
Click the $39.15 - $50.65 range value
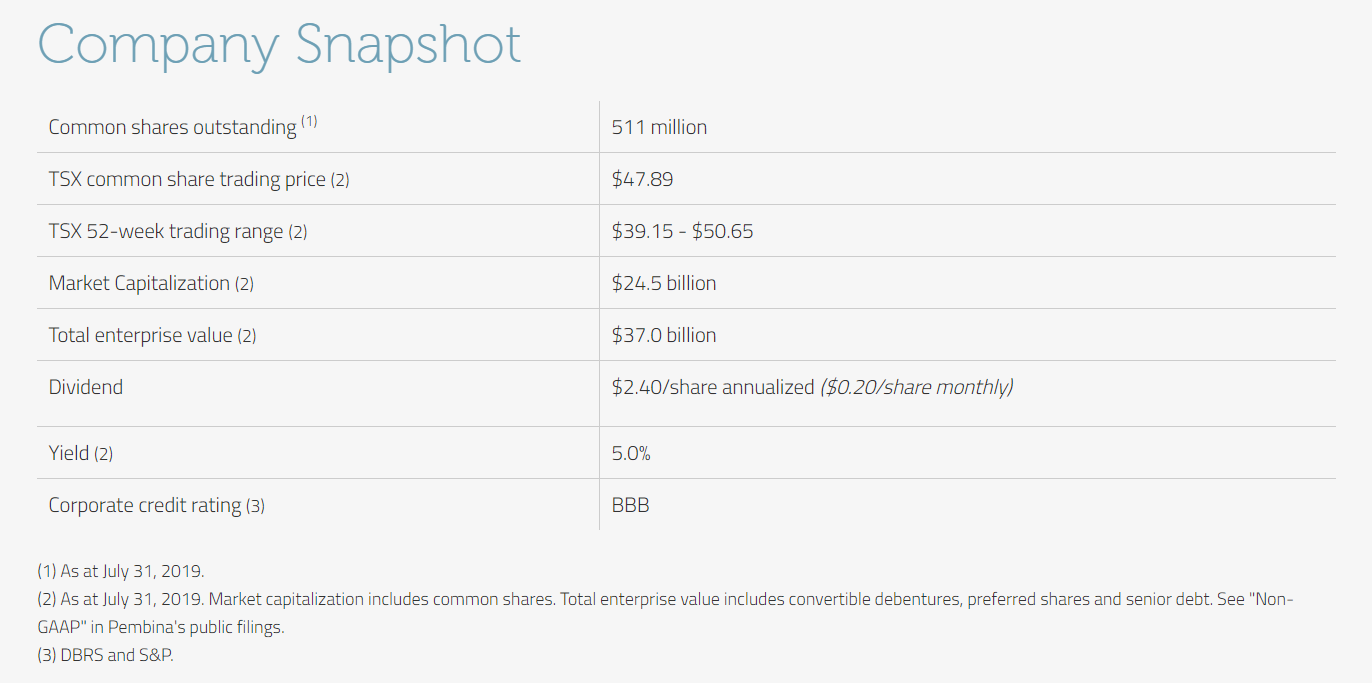[x=682, y=232]
